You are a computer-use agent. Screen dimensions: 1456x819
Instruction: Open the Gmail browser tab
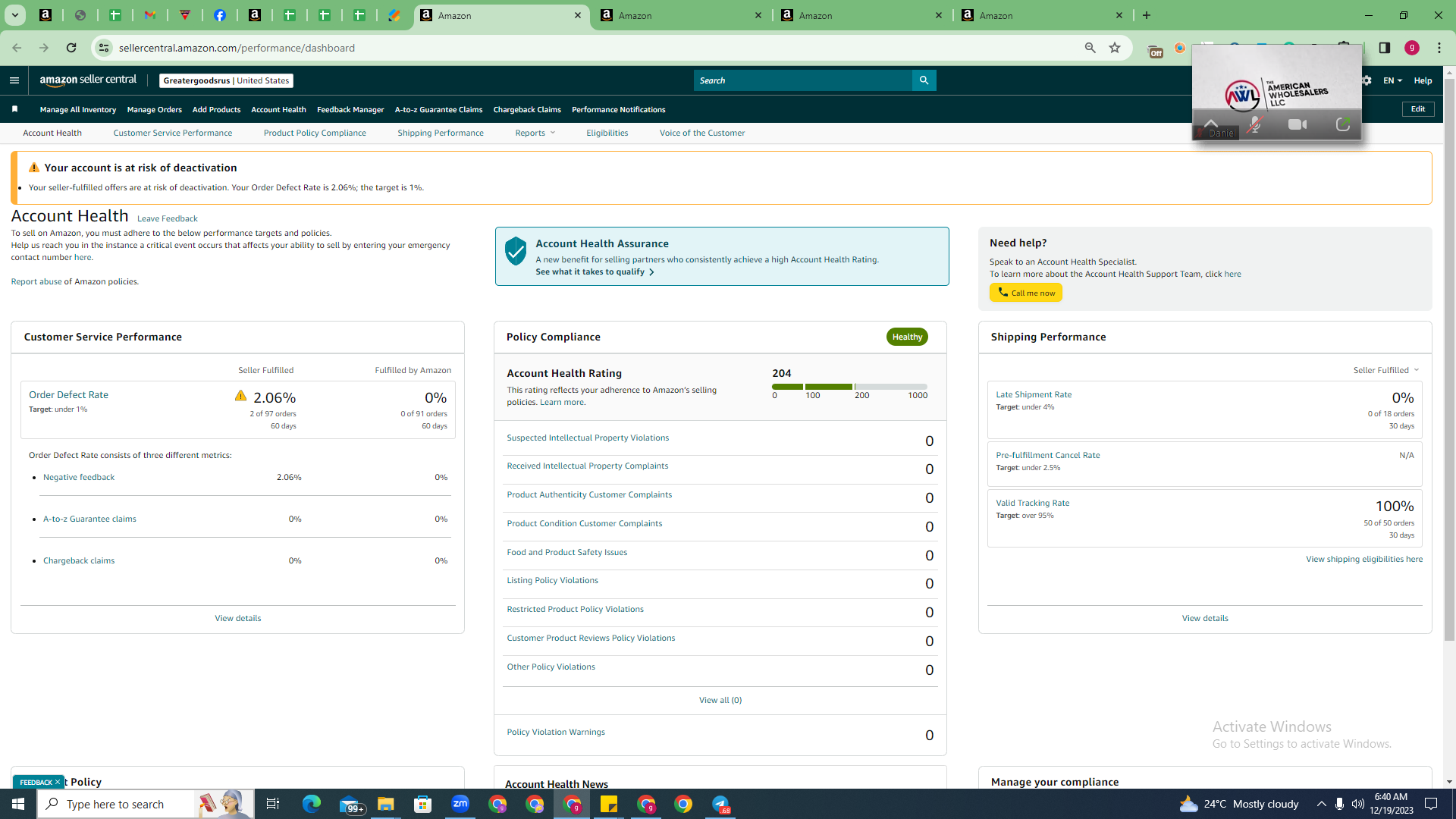click(x=150, y=15)
